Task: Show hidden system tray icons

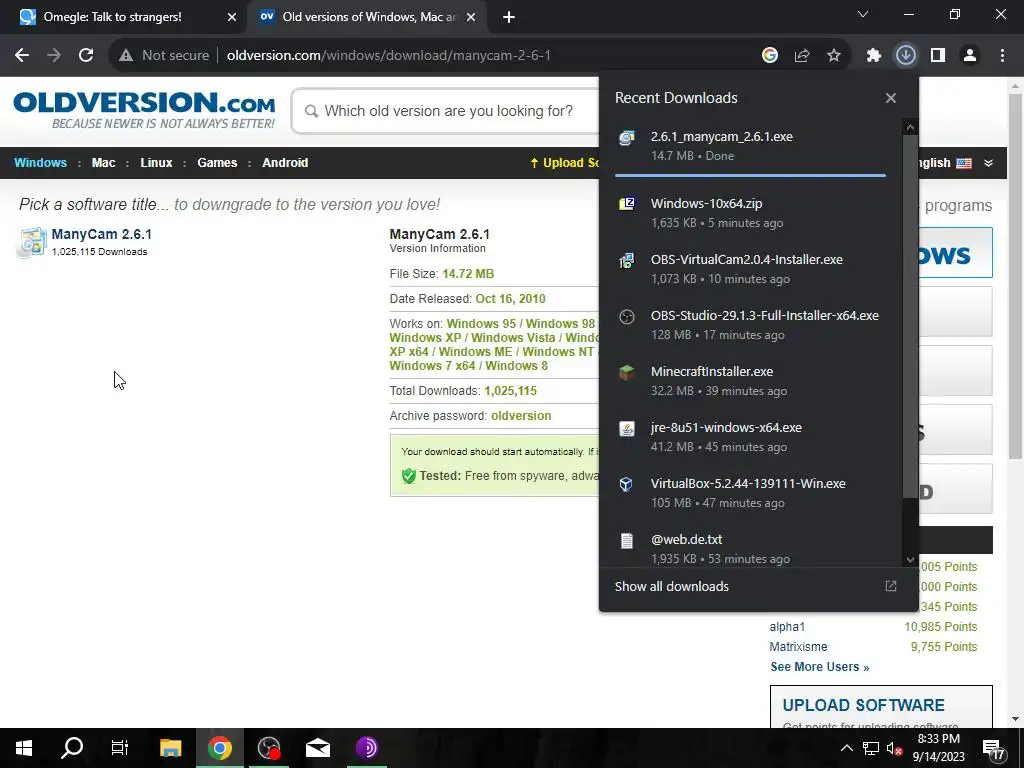Action: tap(846, 748)
